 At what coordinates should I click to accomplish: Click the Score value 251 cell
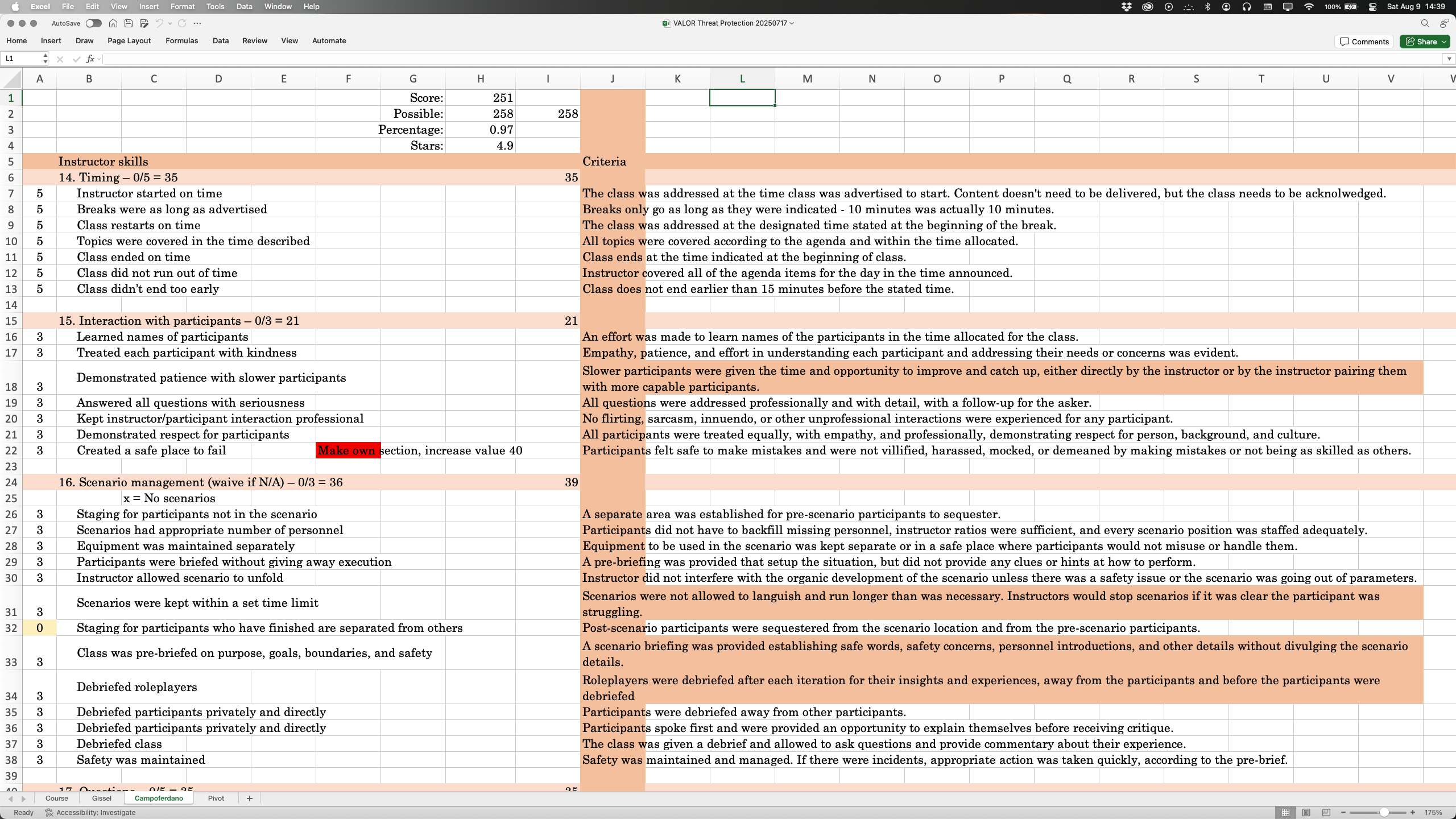click(481, 98)
